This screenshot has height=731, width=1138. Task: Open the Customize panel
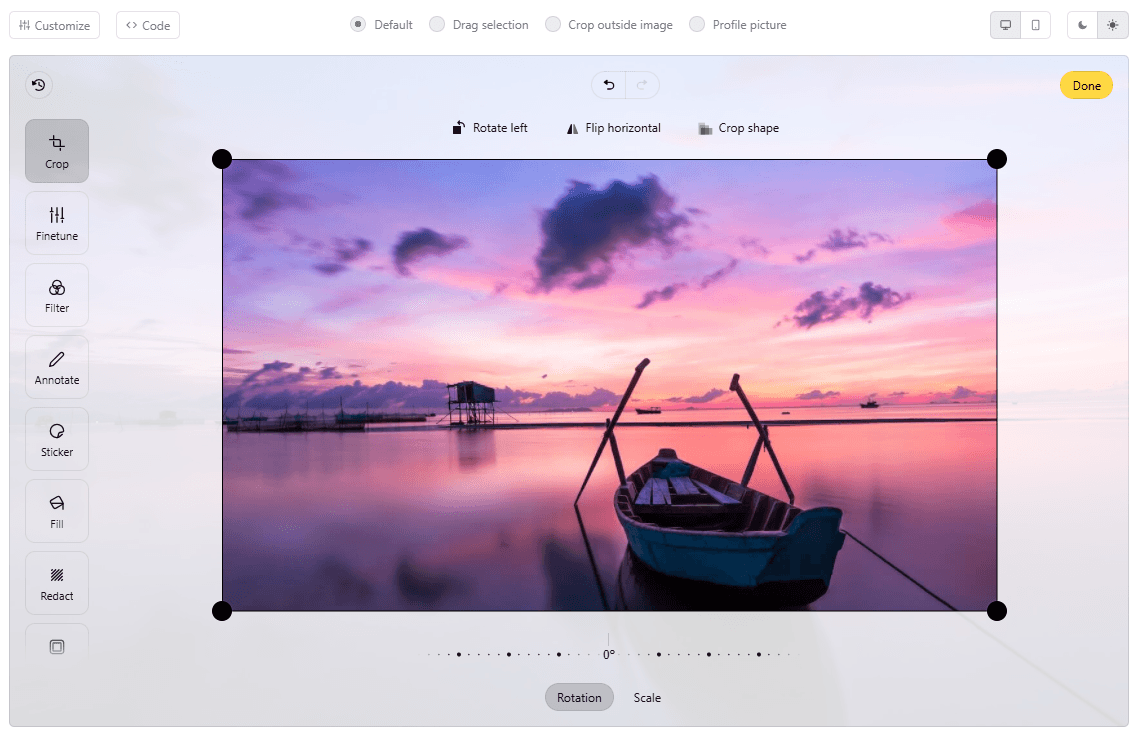click(54, 24)
